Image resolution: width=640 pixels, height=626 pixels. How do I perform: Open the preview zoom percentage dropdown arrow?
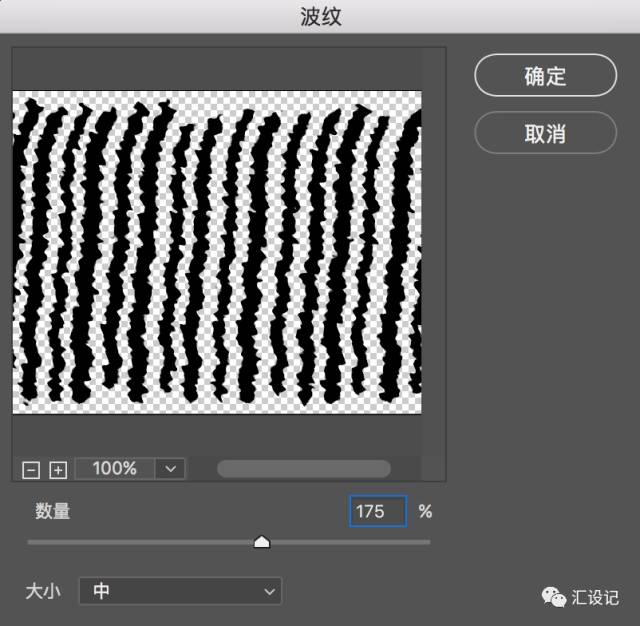click(x=170, y=468)
